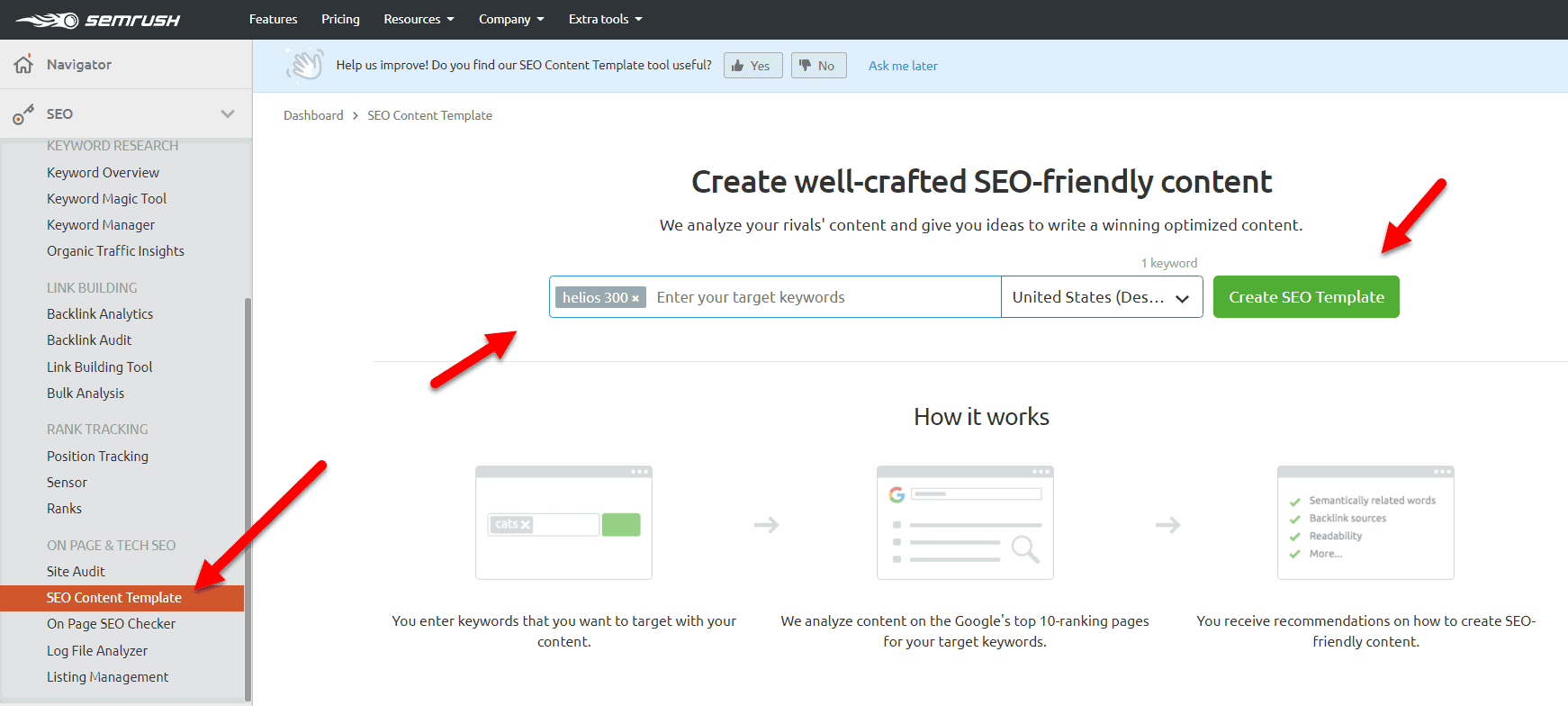Open Keyword Magic Tool
This screenshot has height=706, width=1568.
106,198
